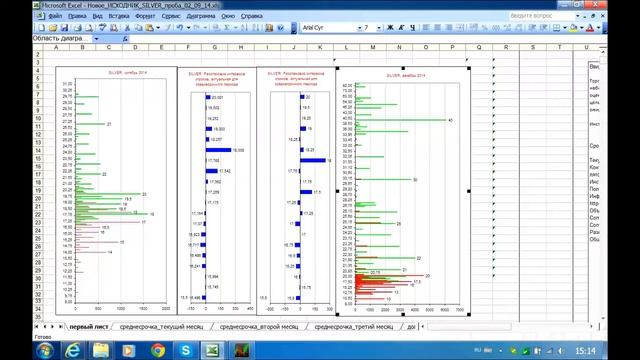Screen dimensions: 640x360
Task: Open the Undo history dropdown arrow
Action: [x=188, y=28]
